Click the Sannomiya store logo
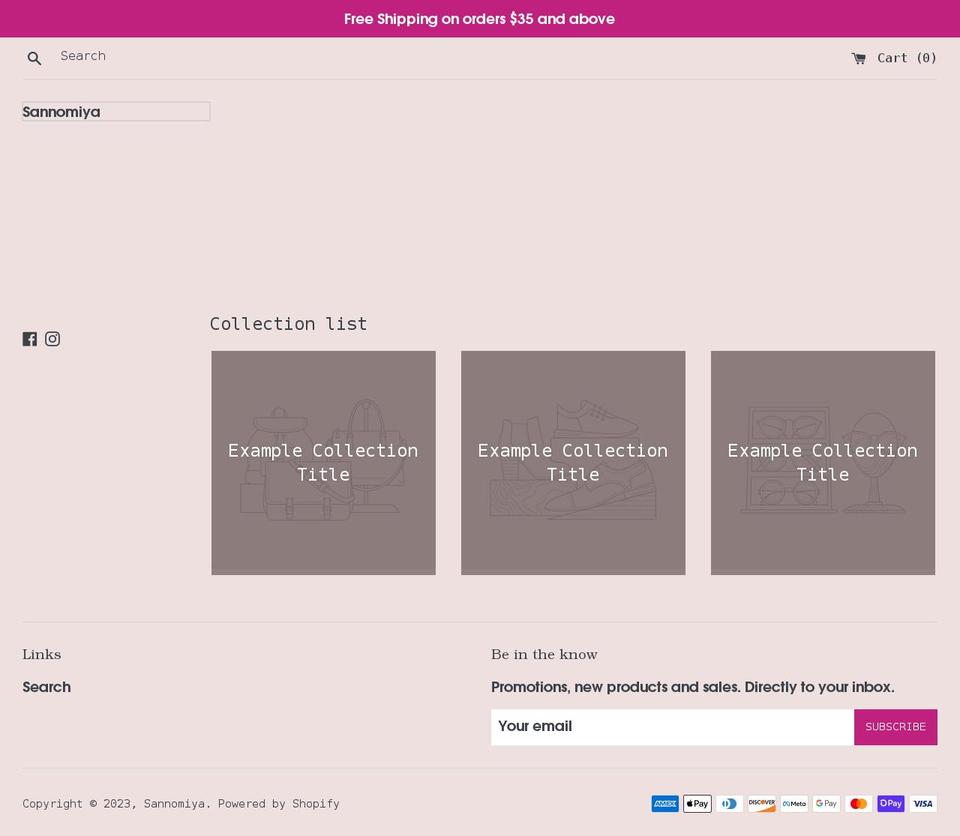Image resolution: width=960 pixels, height=836 pixels. coord(61,111)
